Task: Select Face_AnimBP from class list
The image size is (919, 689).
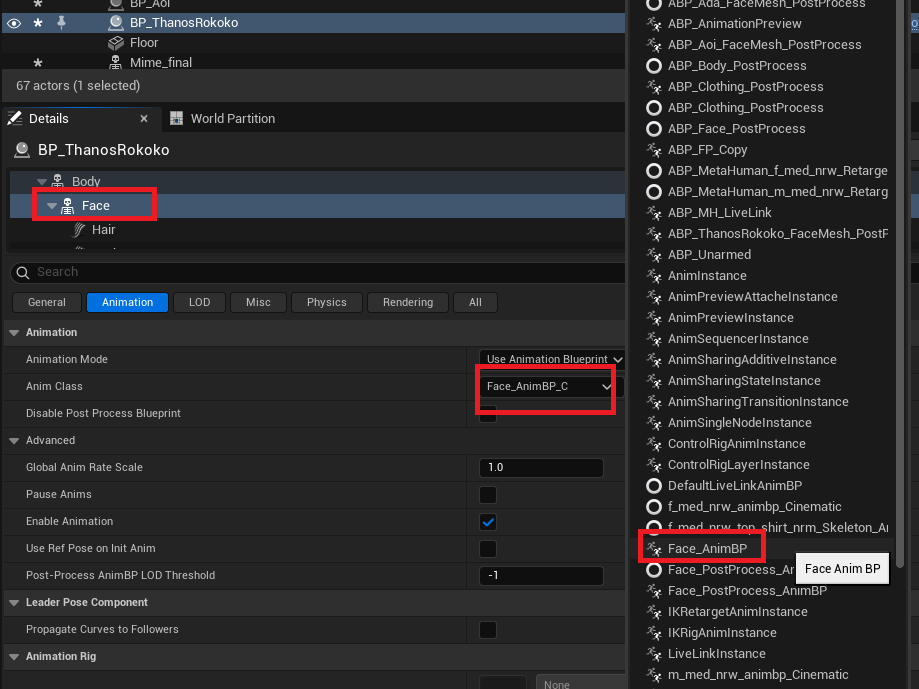Action: [707, 549]
